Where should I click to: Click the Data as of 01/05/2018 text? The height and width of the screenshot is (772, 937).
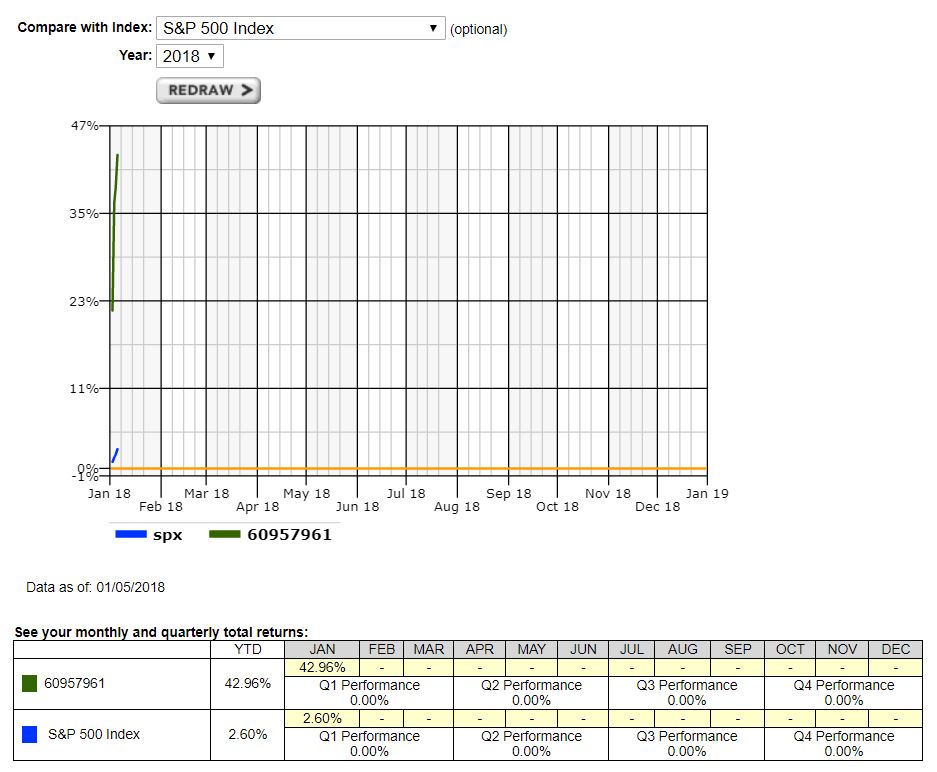point(96,587)
